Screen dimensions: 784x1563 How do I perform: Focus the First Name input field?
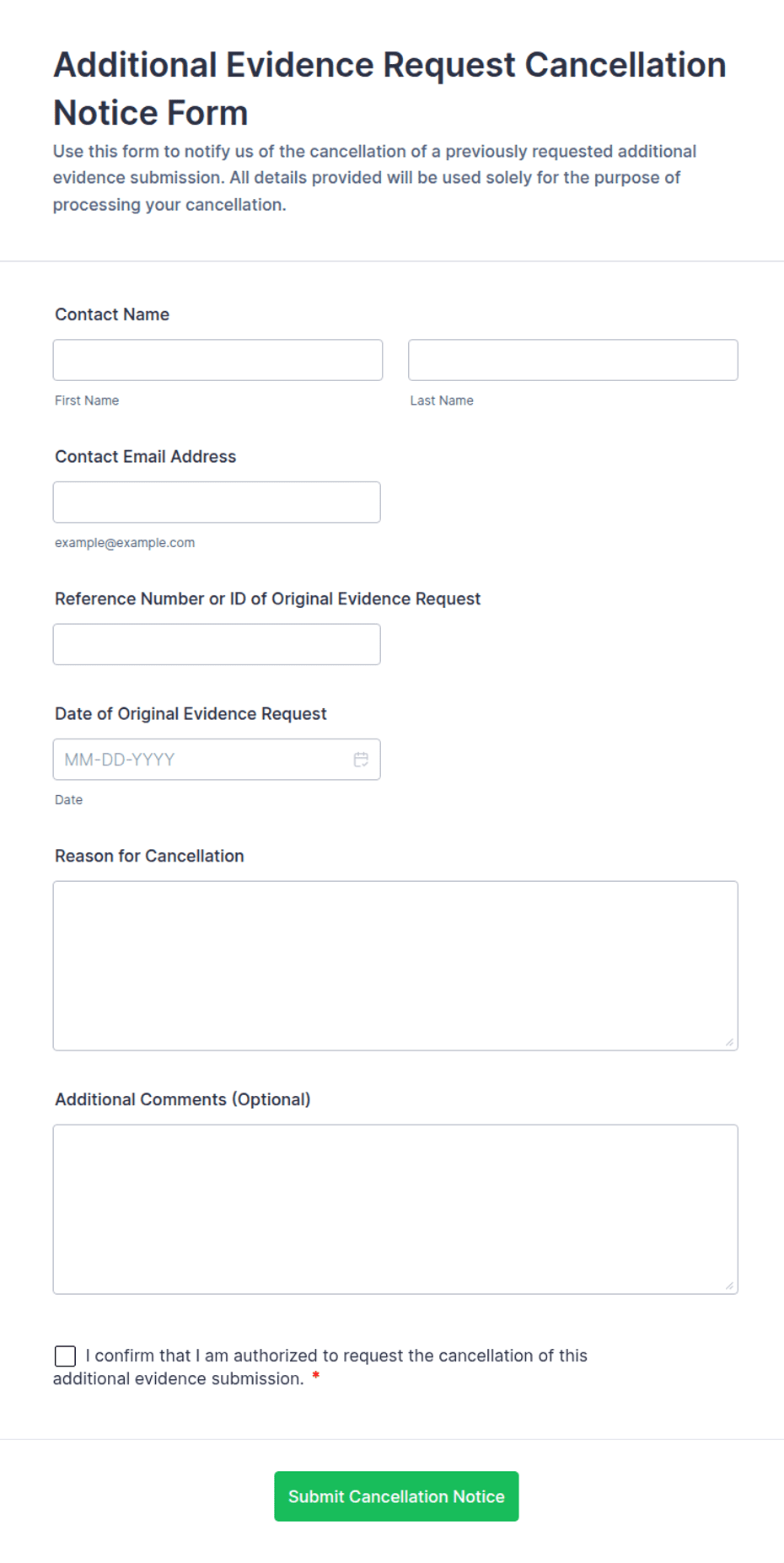[x=217, y=360]
